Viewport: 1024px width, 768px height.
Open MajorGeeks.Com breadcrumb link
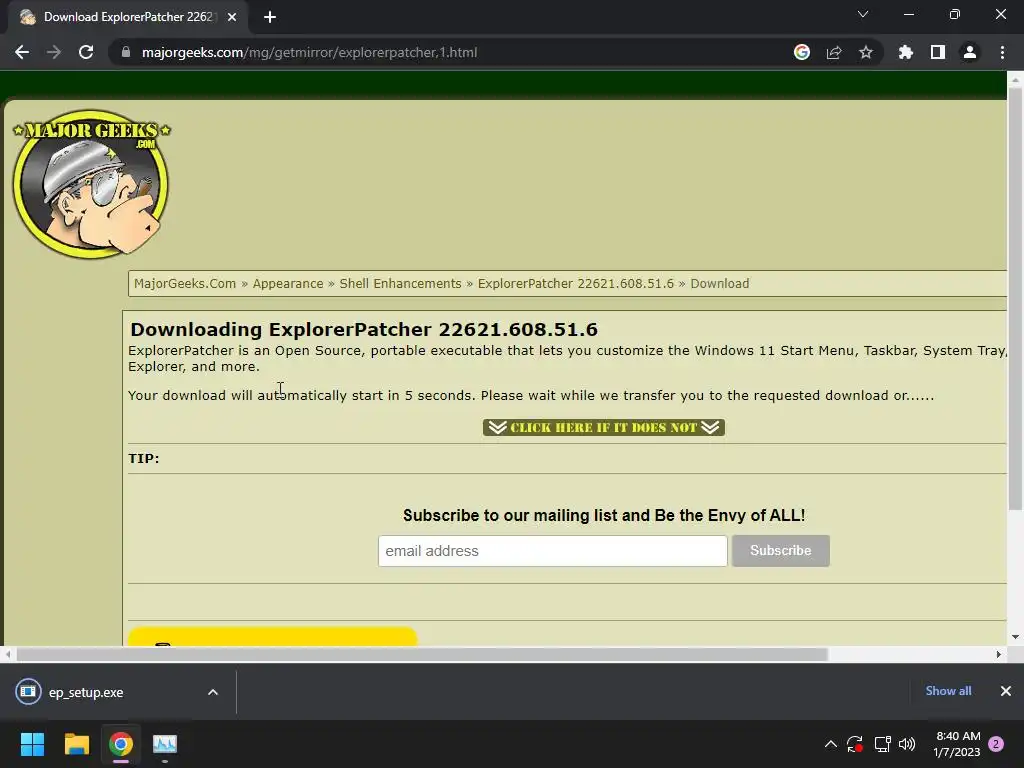(185, 283)
